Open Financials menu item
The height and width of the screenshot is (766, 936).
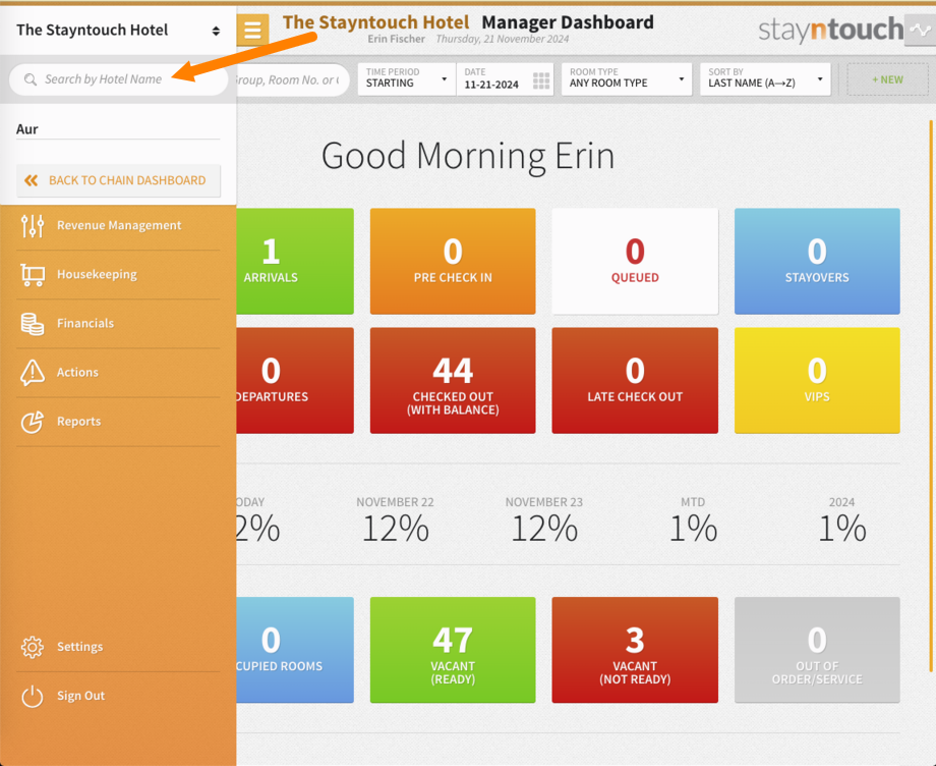click(x=118, y=324)
